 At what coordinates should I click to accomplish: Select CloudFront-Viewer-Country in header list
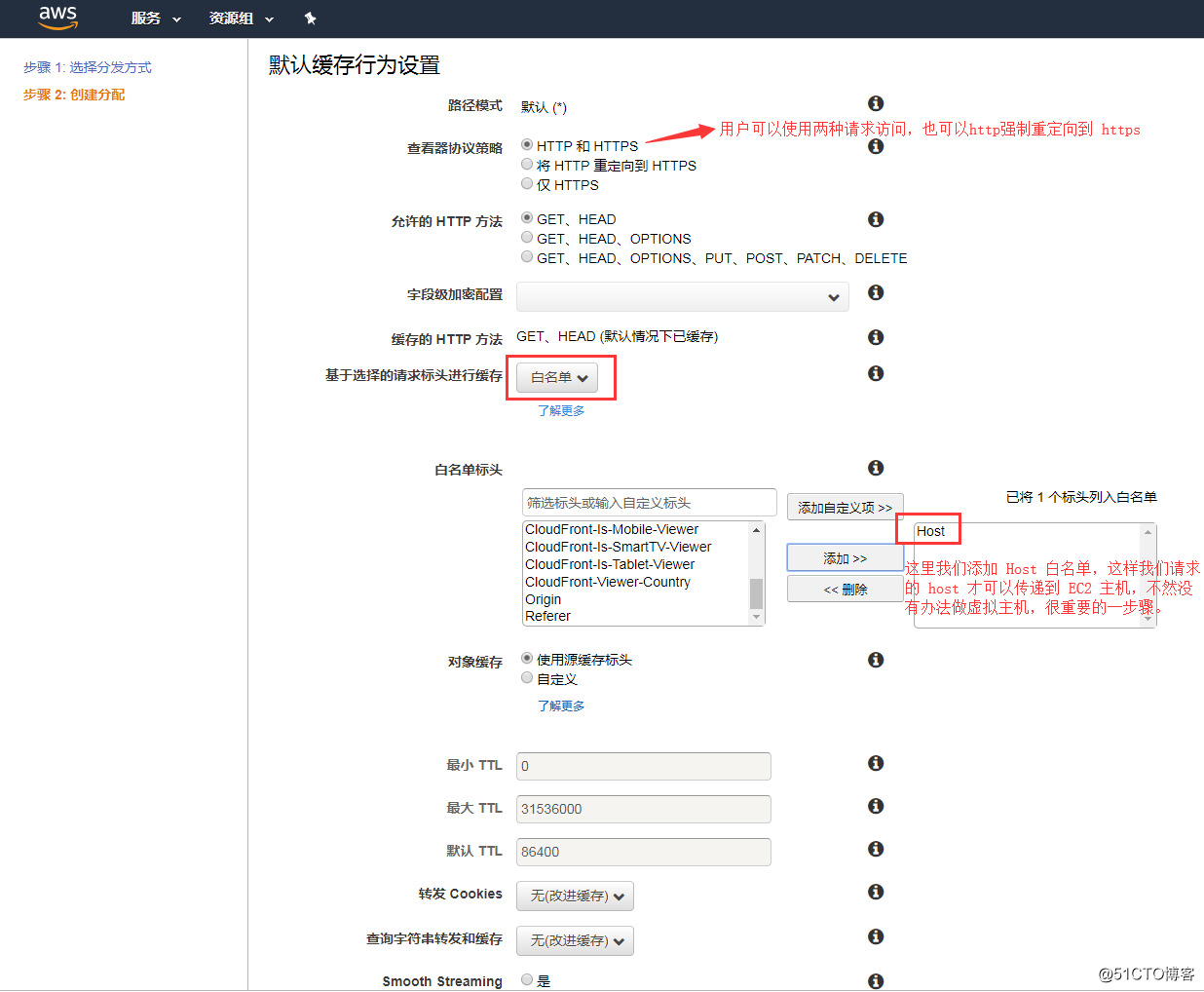click(x=636, y=582)
